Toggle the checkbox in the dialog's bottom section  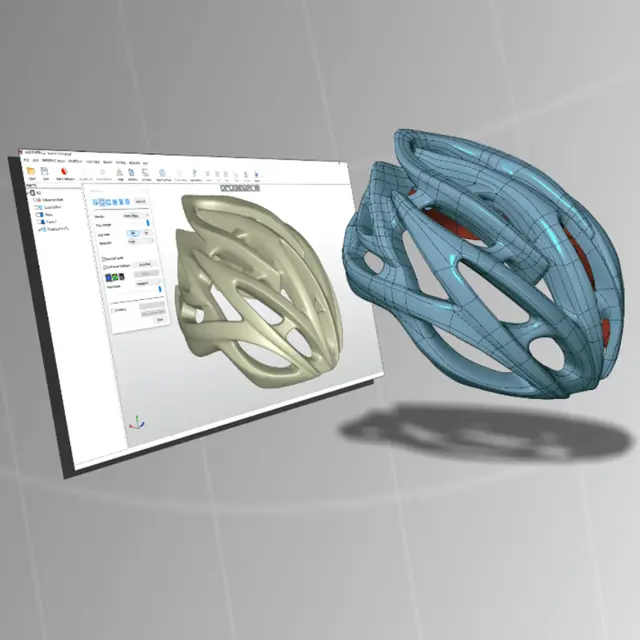pos(115,311)
